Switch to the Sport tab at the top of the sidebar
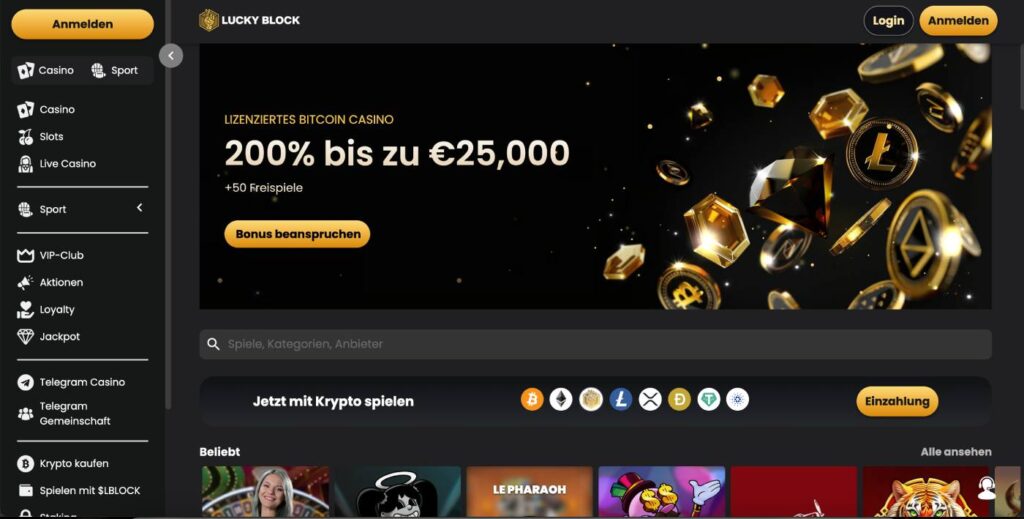The width and height of the screenshot is (1024, 519). (115, 71)
